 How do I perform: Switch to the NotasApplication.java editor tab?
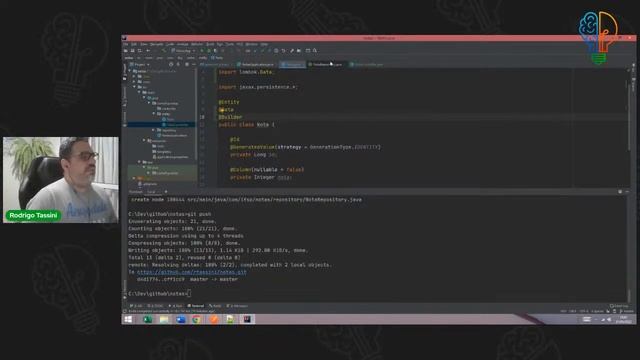256,64
